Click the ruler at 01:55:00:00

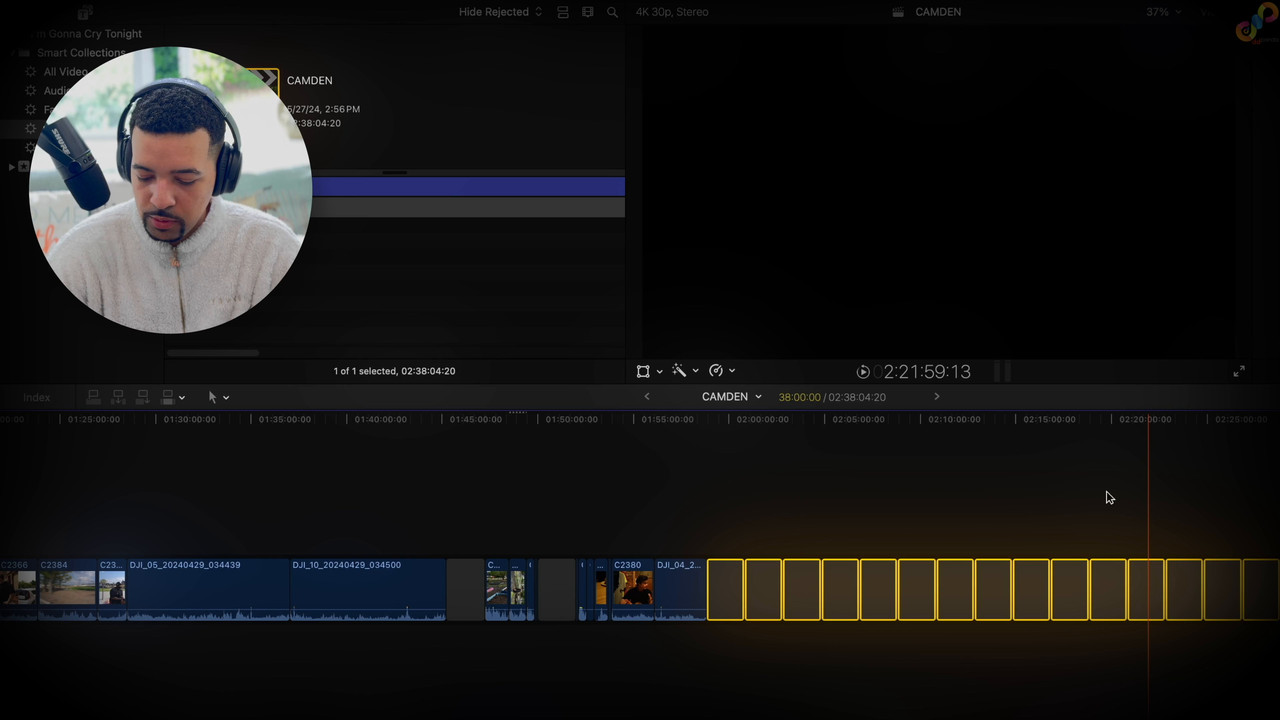[x=667, y=419]
